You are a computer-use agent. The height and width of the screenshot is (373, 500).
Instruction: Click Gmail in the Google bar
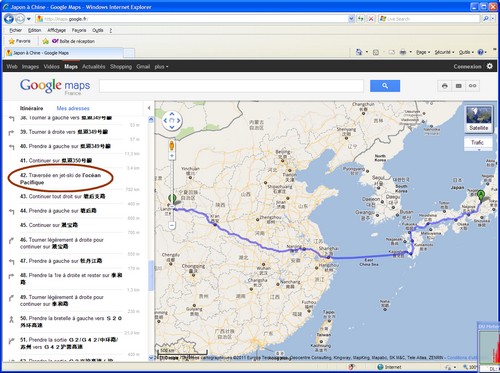(143, 67)
